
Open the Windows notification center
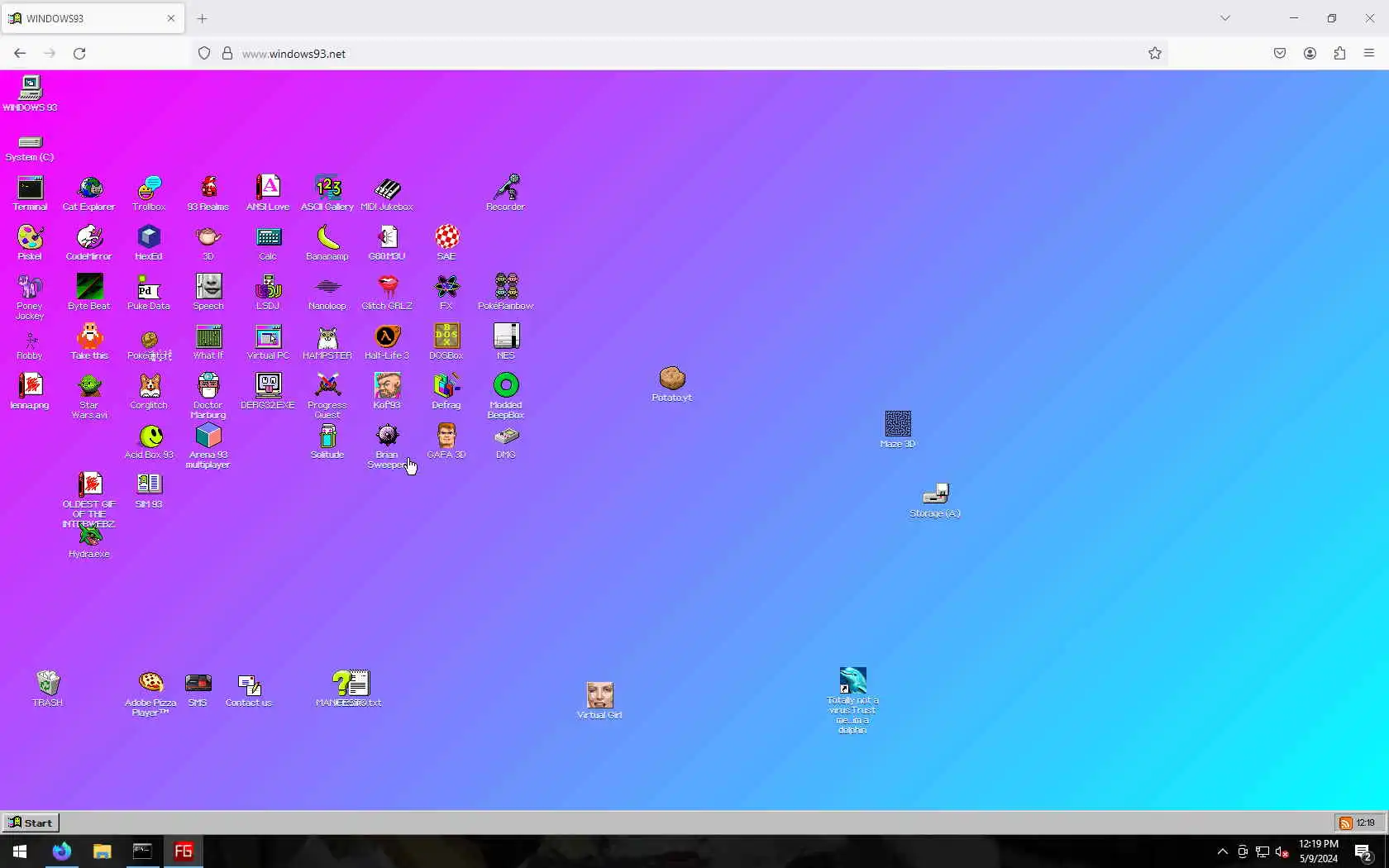[x=1363, y=851]
